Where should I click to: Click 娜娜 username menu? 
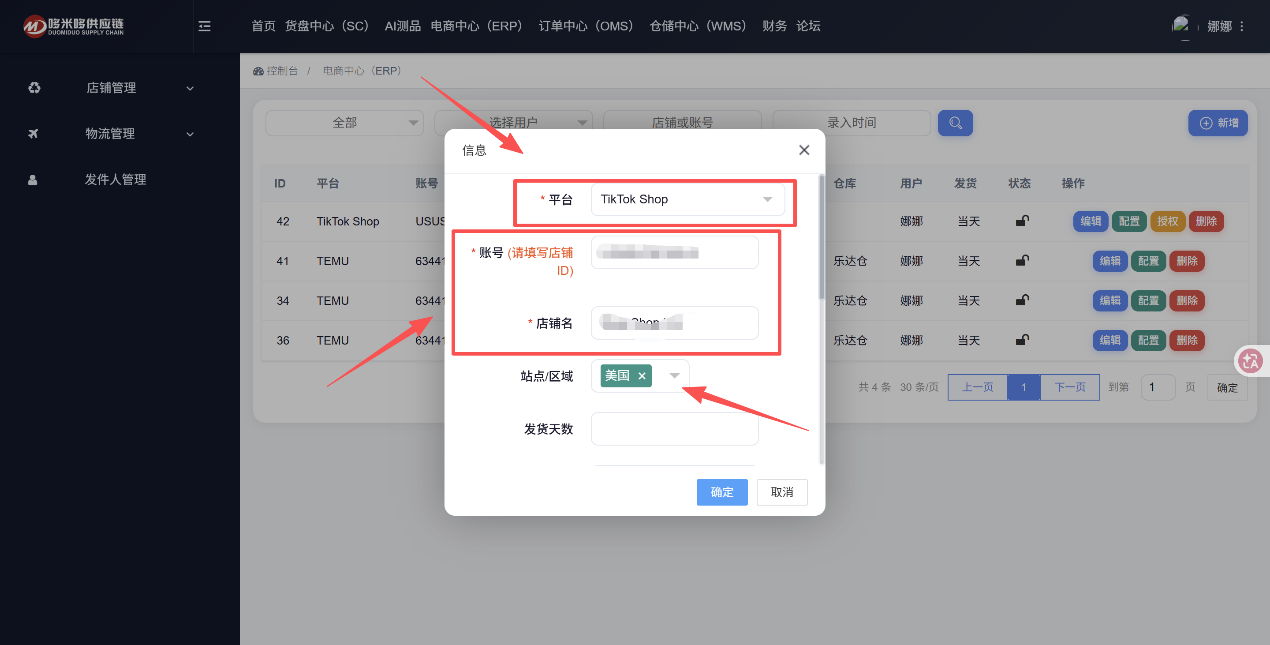[x=1219, y=27]
